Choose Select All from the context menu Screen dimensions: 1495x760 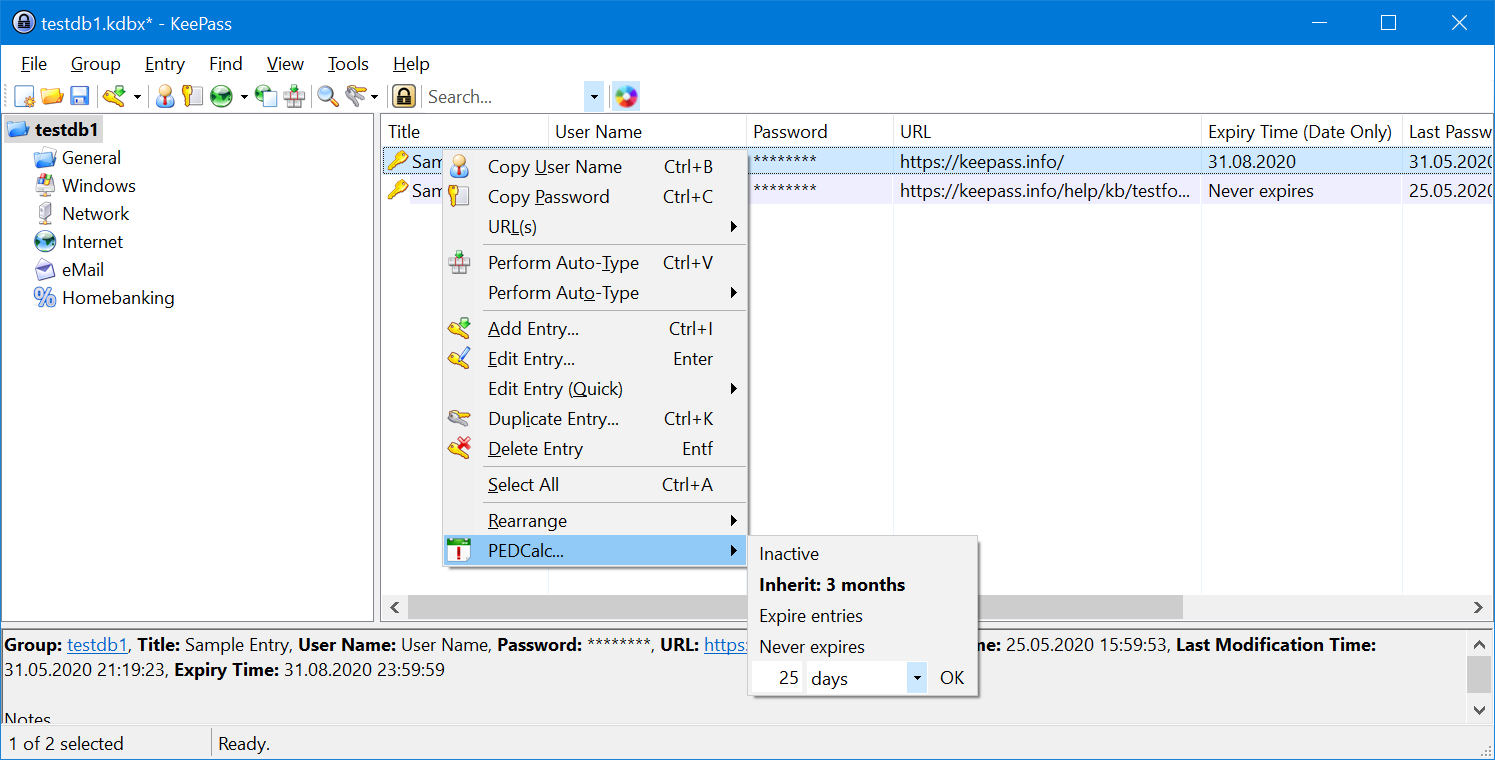(x=595, y=485)
